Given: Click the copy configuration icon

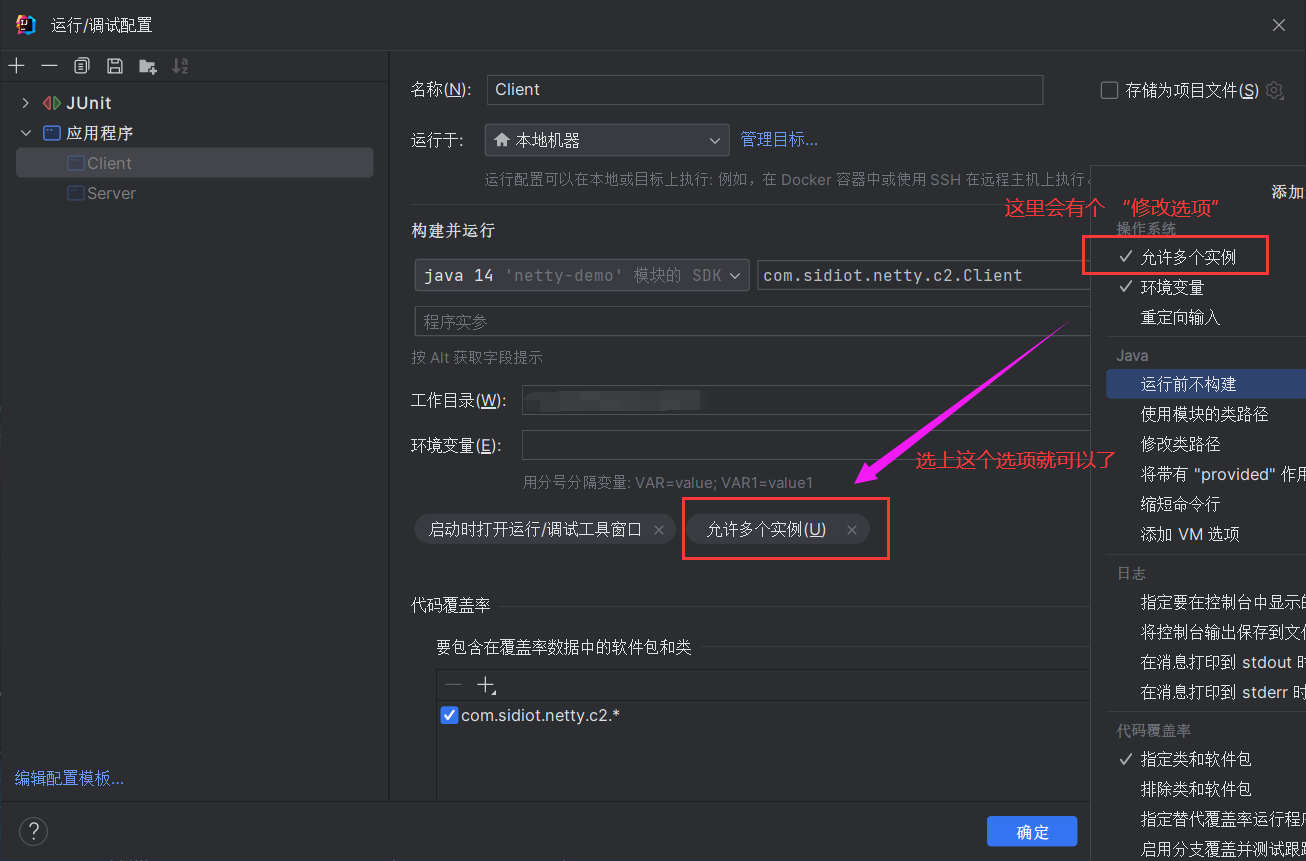Looking at the screenshot, I should pyautogui.click(x=82, y=66).
